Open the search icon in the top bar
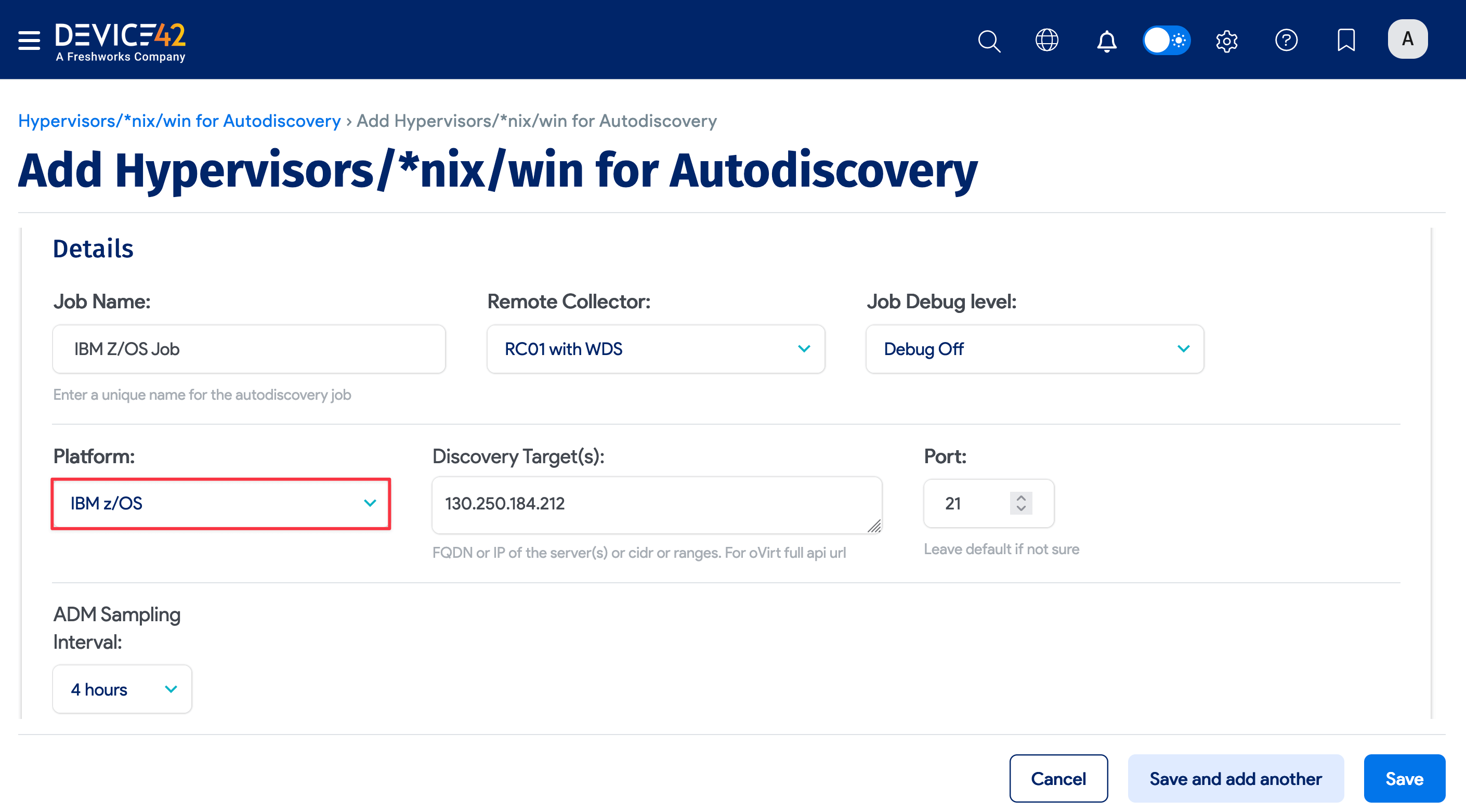The image size is (1466, 812). pyautogui.click(x=989, y=41)
